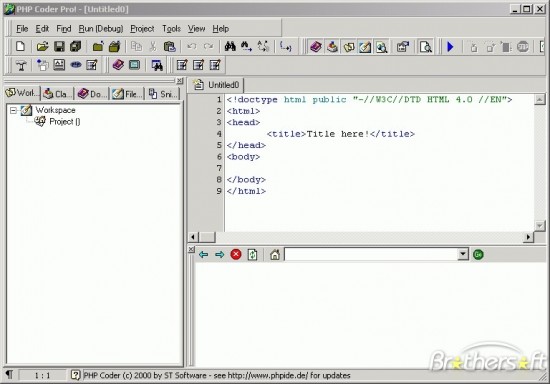
Task: Click the Save floppy disk icon
Action: 59,46
